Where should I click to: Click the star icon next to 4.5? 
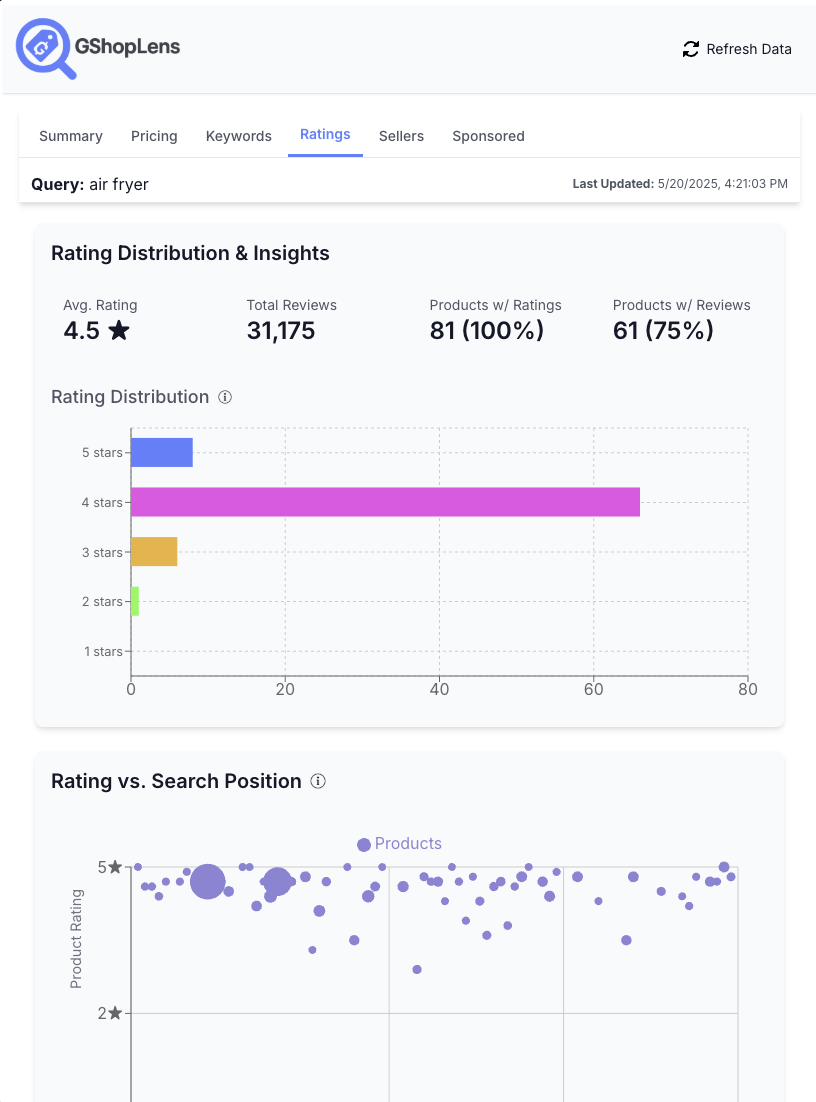[119, 331]
